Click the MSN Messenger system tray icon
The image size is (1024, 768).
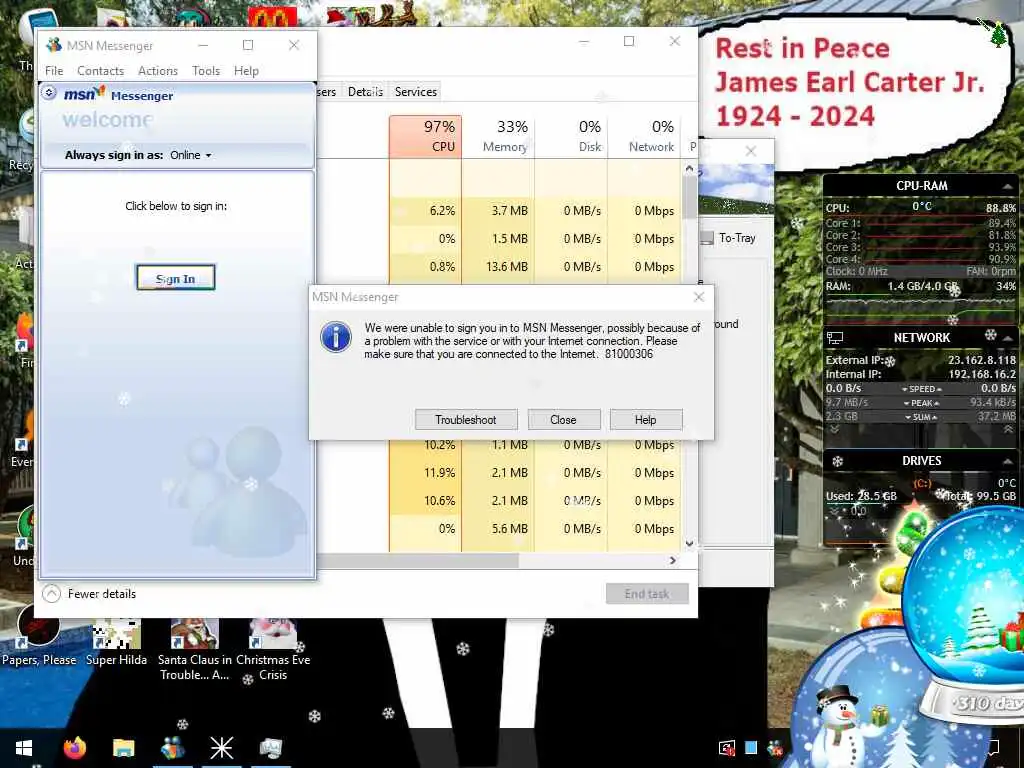coord(775,748)
